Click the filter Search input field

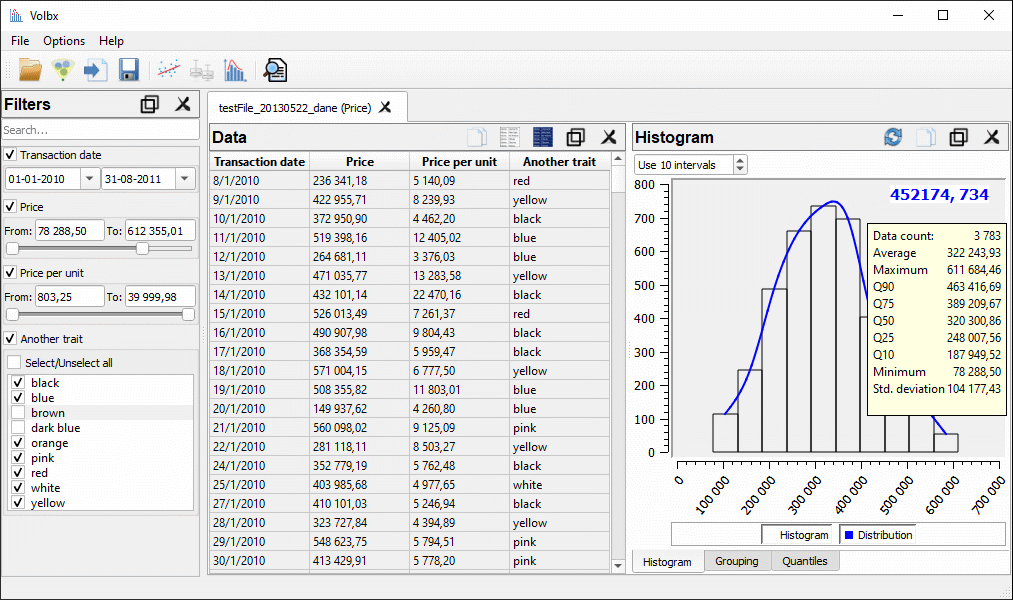pos(100,130)
